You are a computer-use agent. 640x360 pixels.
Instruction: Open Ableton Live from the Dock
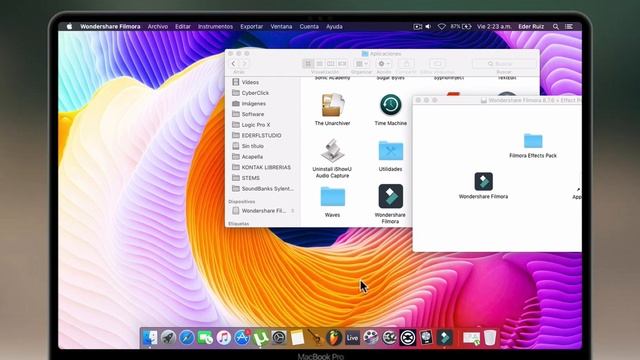click(x=352, y=338)
